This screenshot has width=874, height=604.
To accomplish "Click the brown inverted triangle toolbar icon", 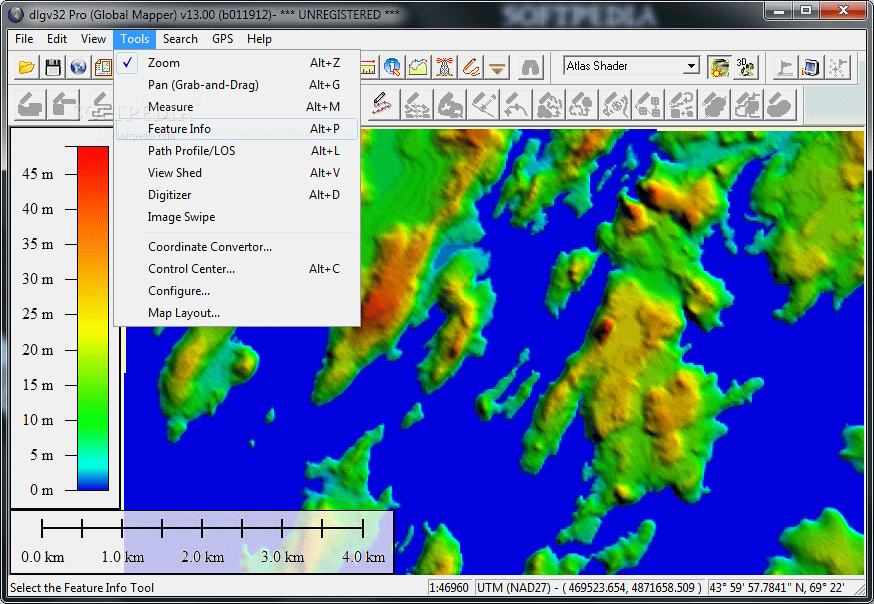I will [x=497, y=67].
